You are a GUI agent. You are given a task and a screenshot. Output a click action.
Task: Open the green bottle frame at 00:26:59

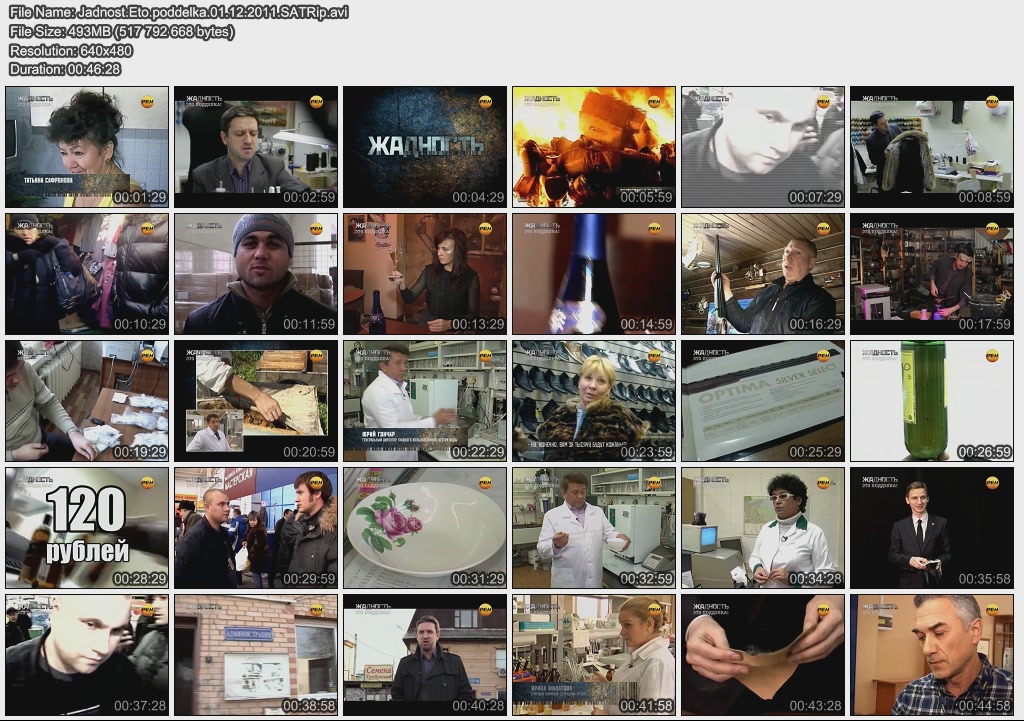point(932,401)
